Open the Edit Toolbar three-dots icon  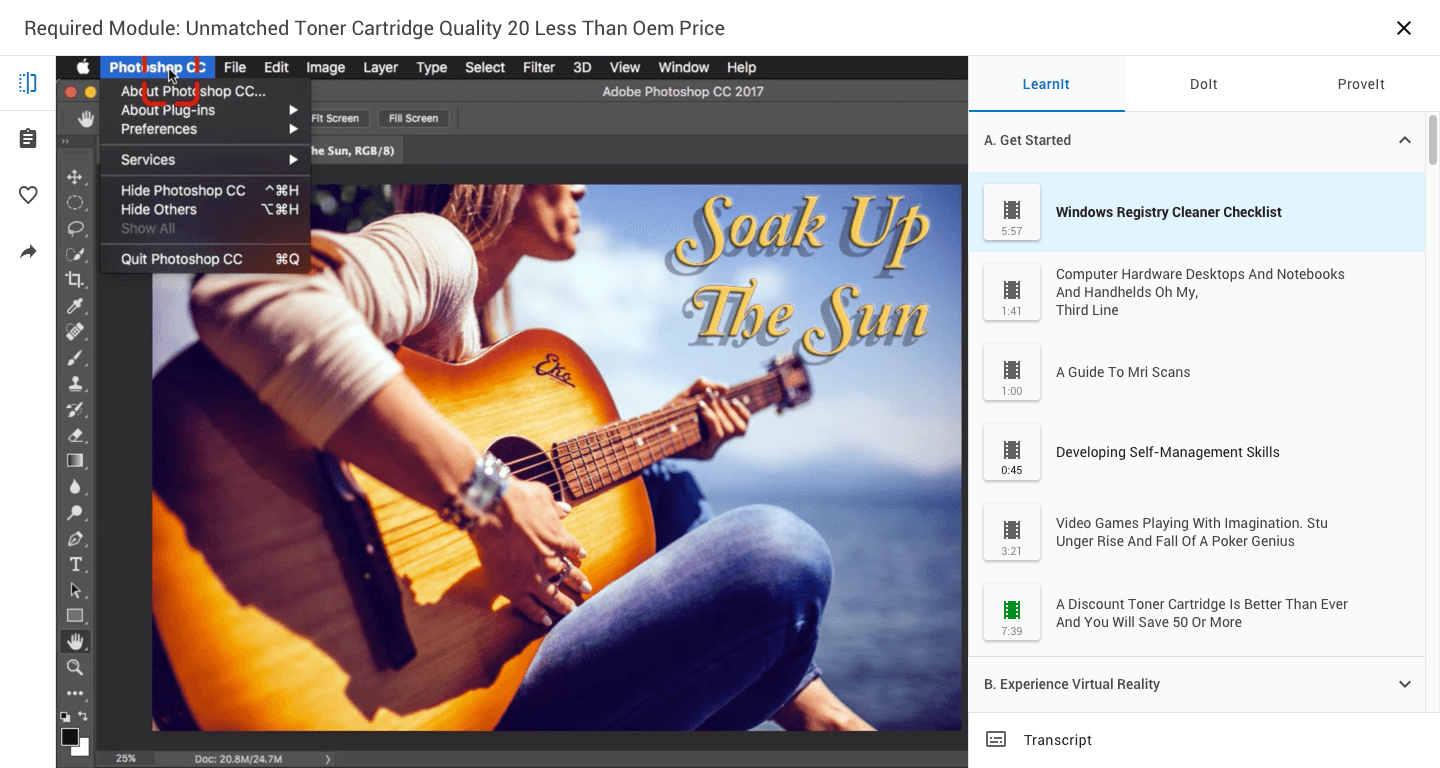75,693
